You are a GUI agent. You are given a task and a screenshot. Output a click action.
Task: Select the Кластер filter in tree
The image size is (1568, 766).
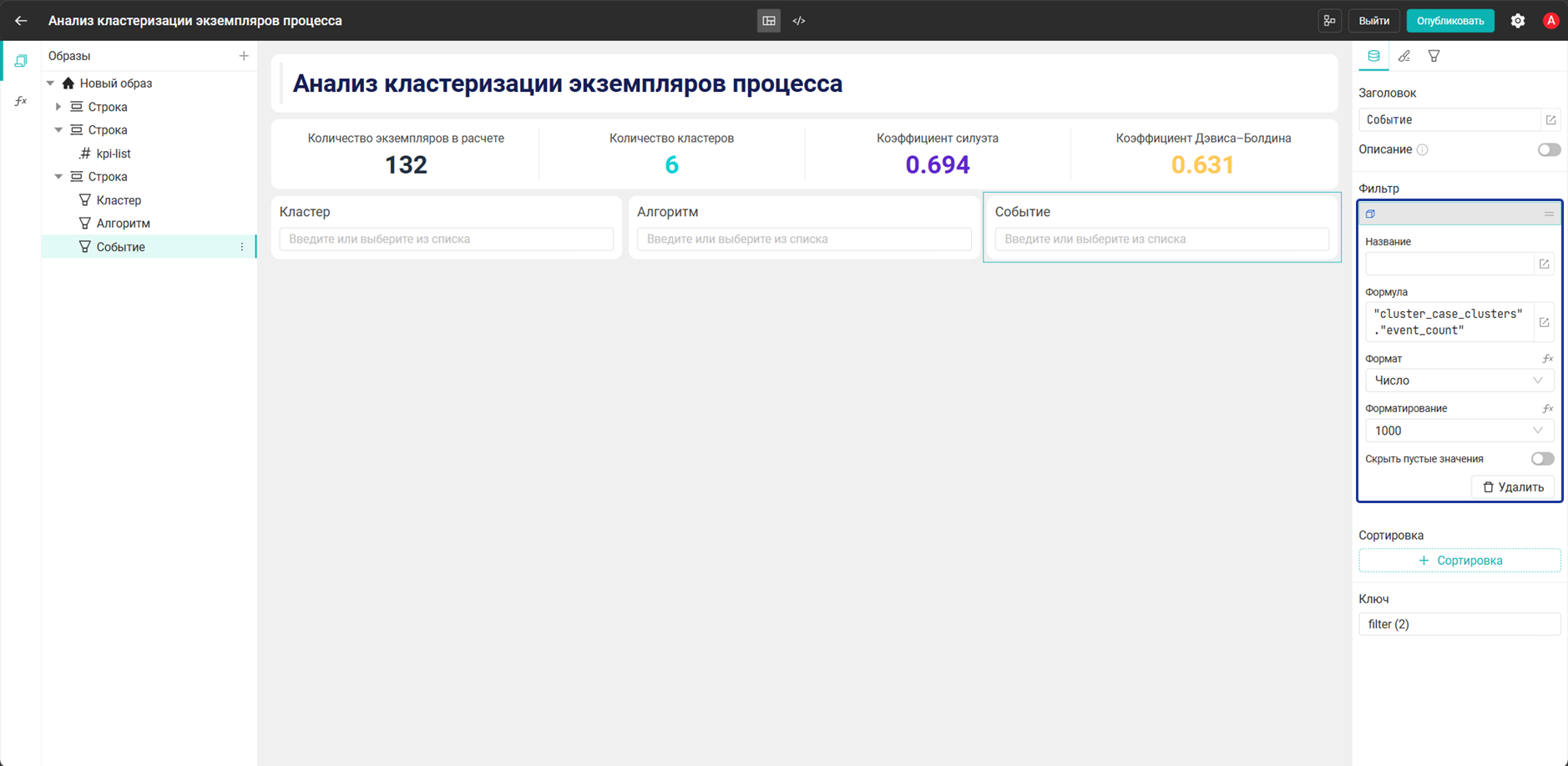(119, 200)
